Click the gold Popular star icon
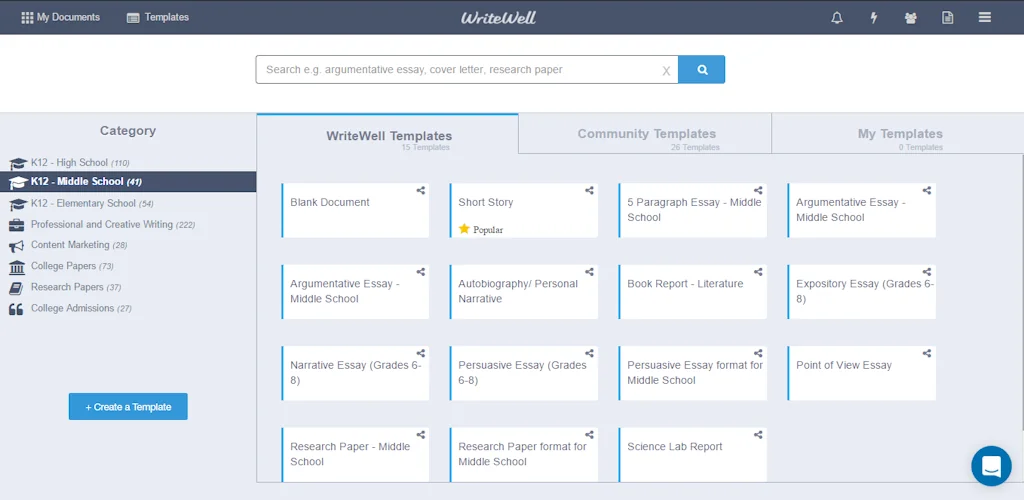This screenshot has width=1024, height=500. pos(464,228)
